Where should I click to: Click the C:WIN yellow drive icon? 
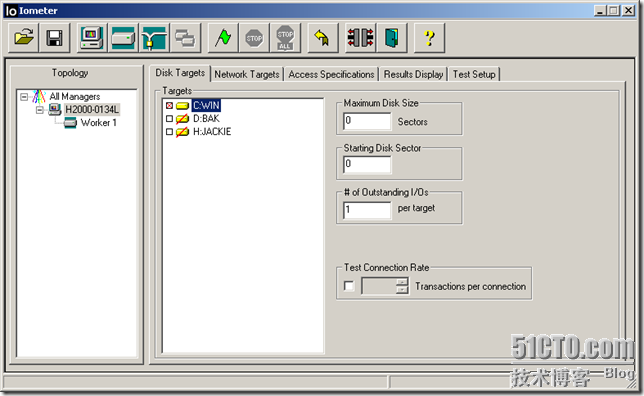pyautogui.click(x=182, y=106)
